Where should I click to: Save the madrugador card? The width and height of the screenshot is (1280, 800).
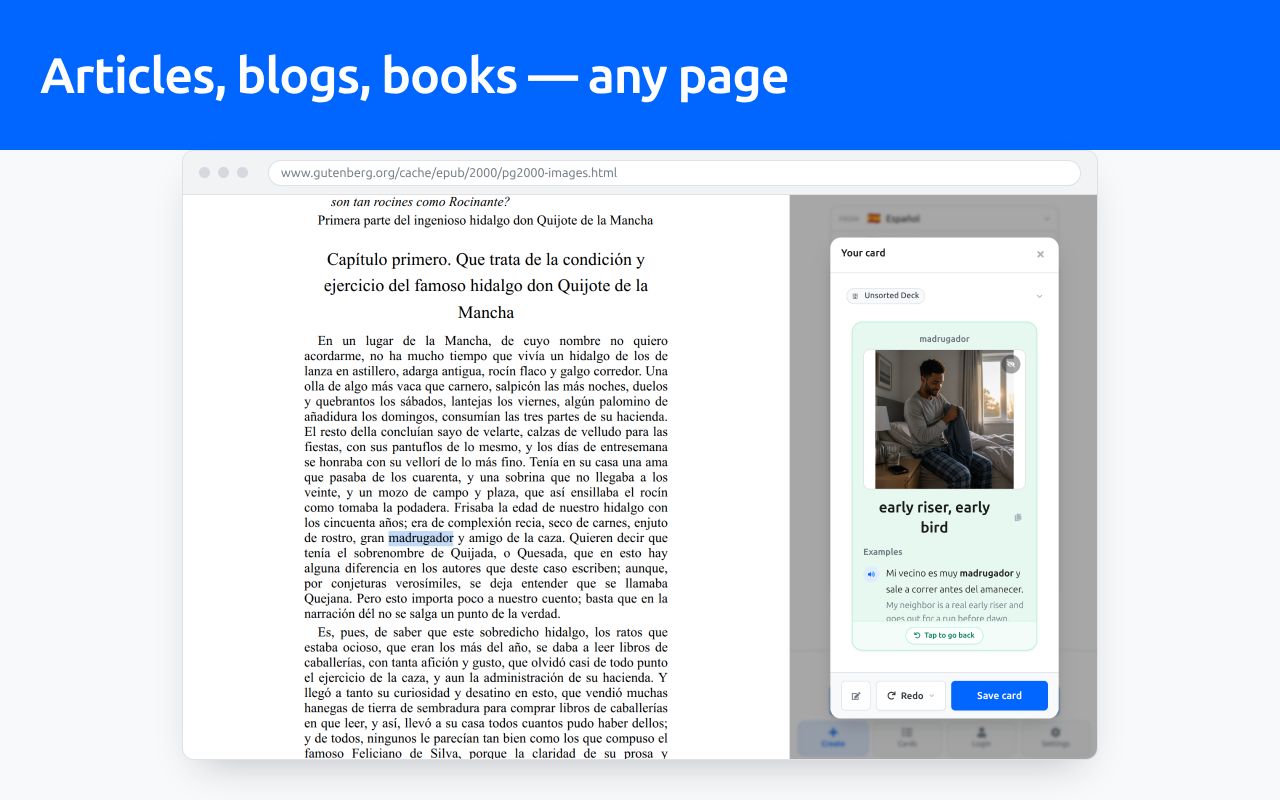coord(999,696)
